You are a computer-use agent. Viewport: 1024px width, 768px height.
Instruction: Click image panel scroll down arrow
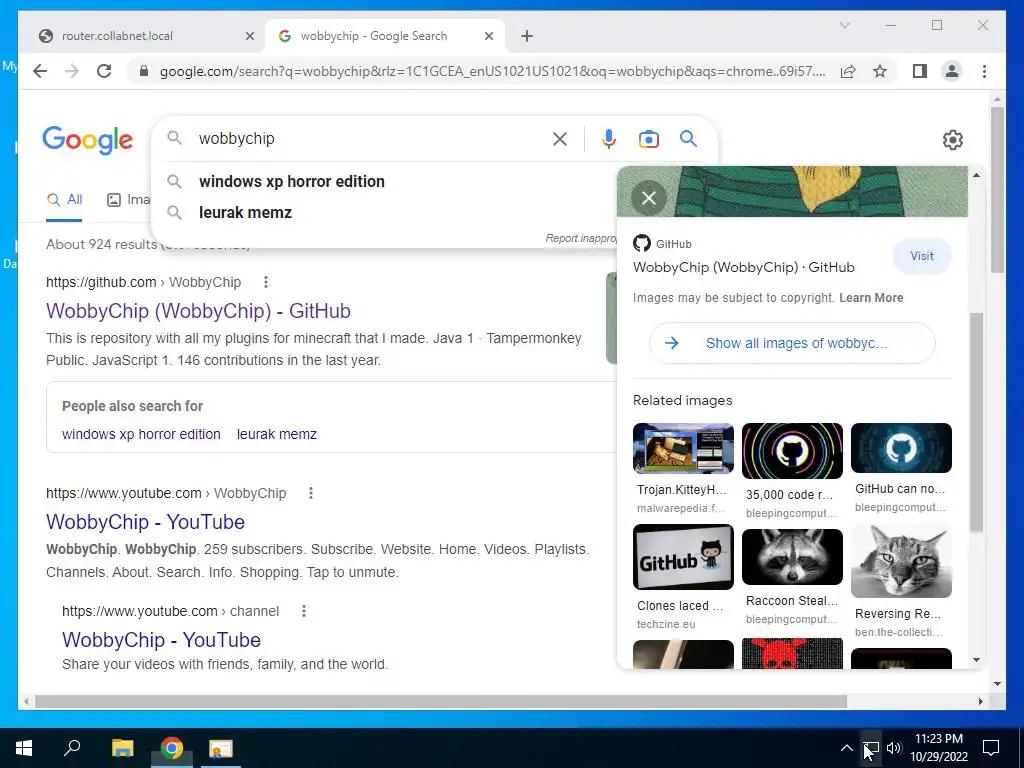[x=976, y=660]
